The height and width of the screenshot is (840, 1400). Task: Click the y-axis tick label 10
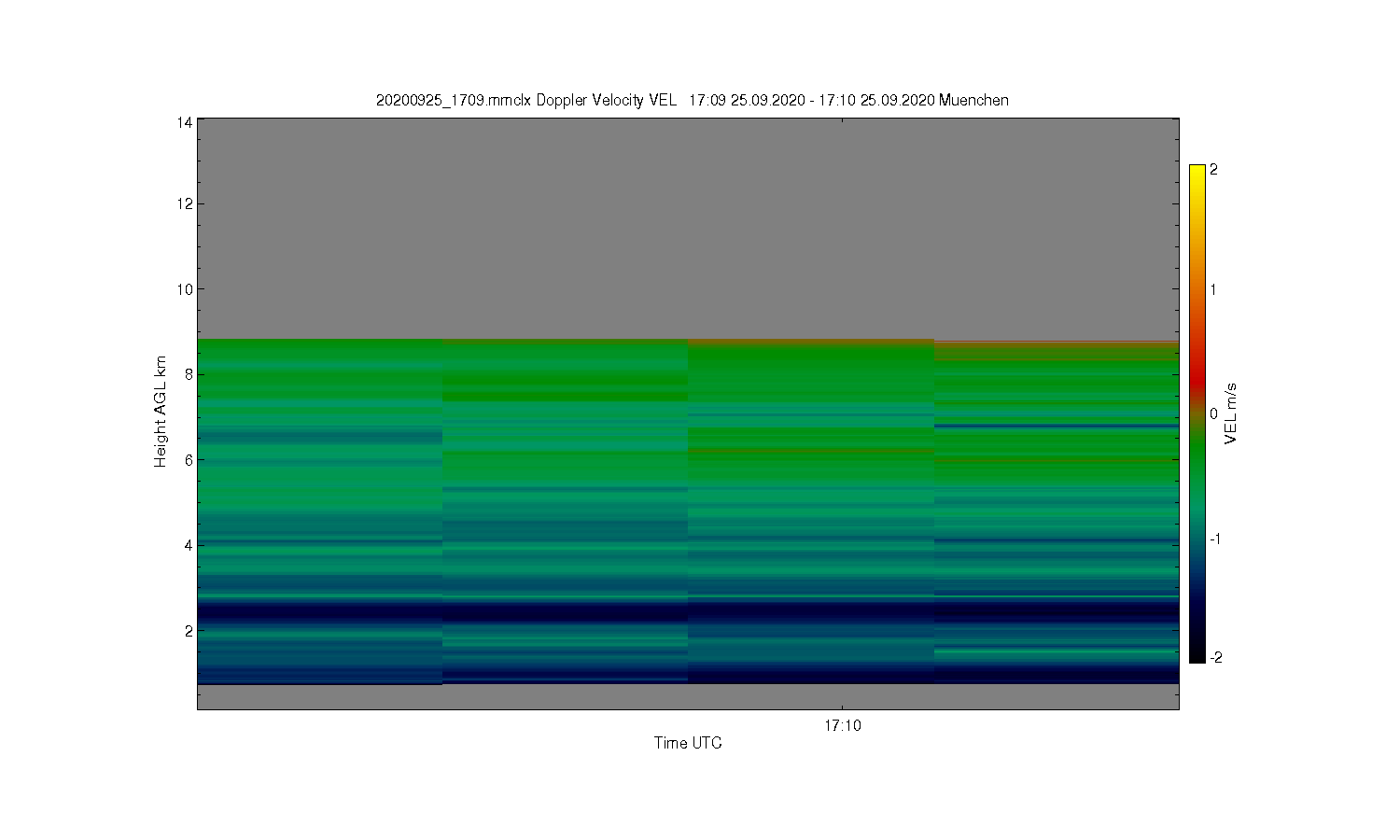coord(185,288)
